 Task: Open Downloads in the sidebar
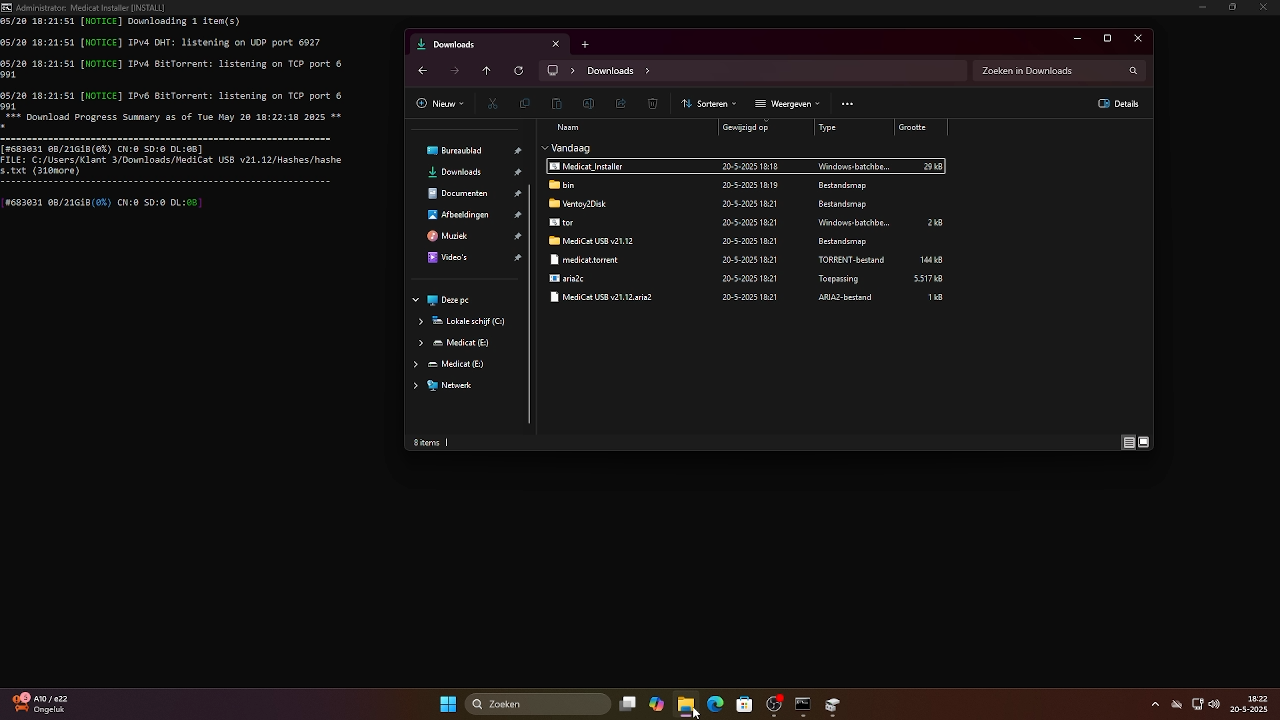pos(461,172)
